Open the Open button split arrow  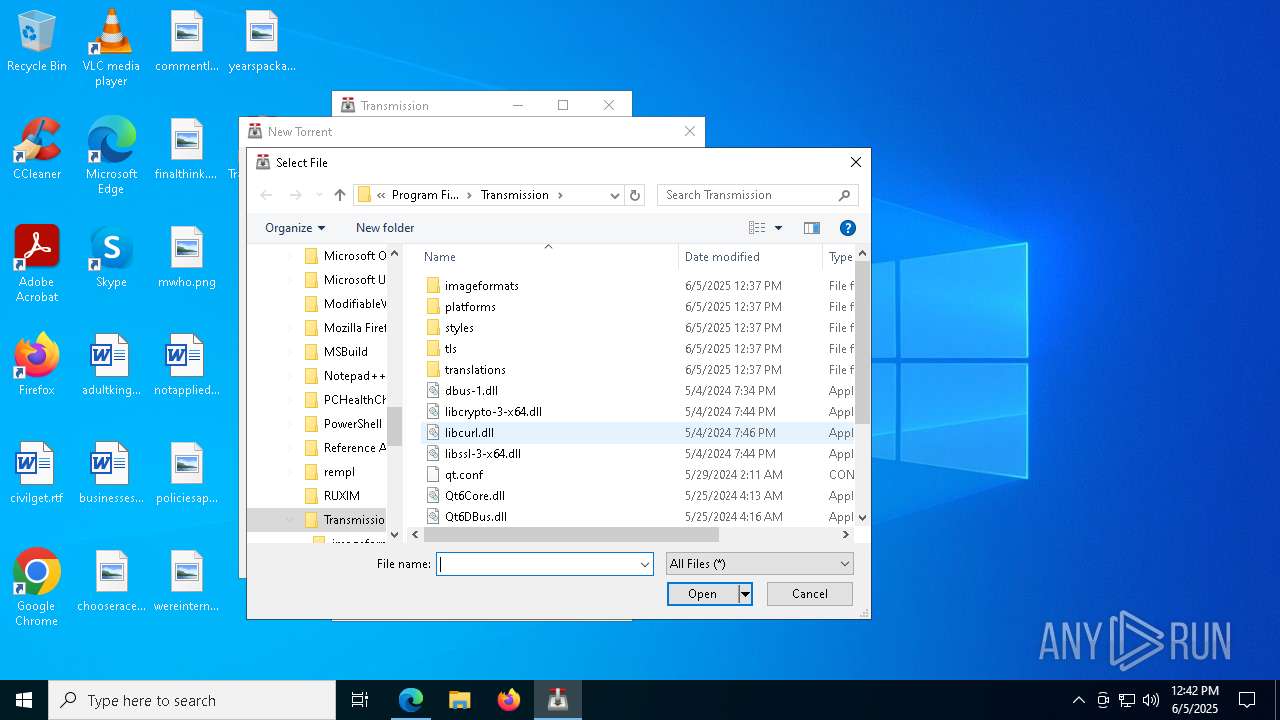tap(745, 594)
